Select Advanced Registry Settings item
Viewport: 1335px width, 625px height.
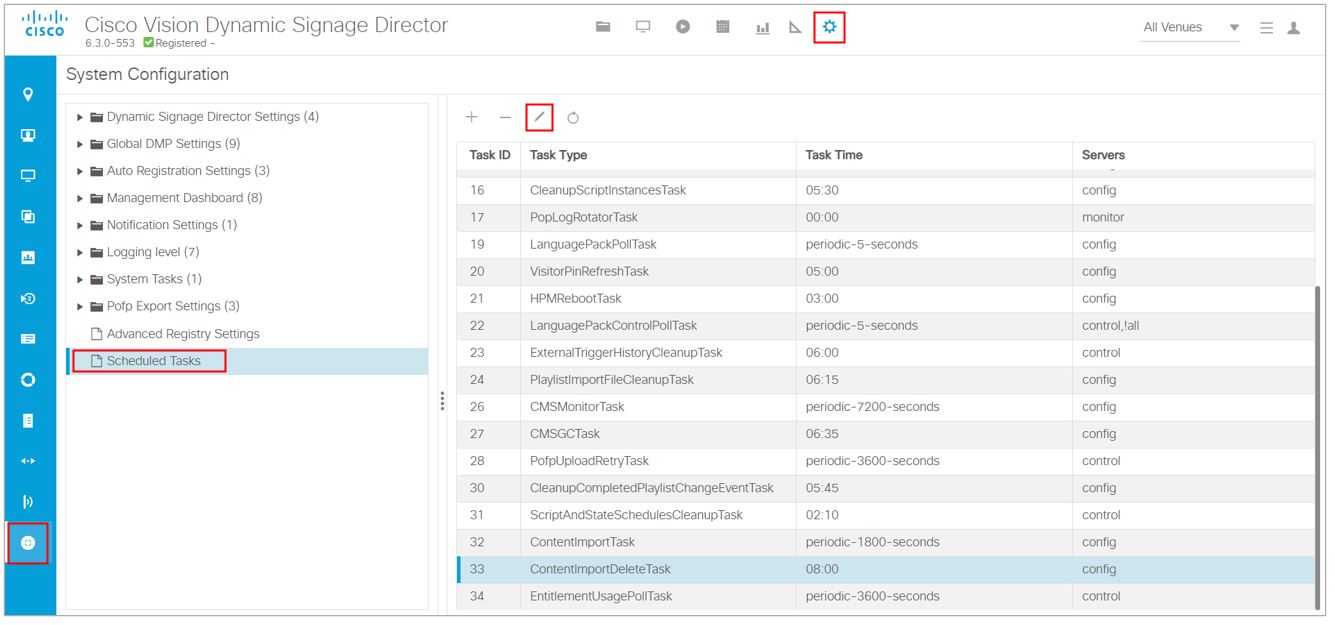click(183, 334)
